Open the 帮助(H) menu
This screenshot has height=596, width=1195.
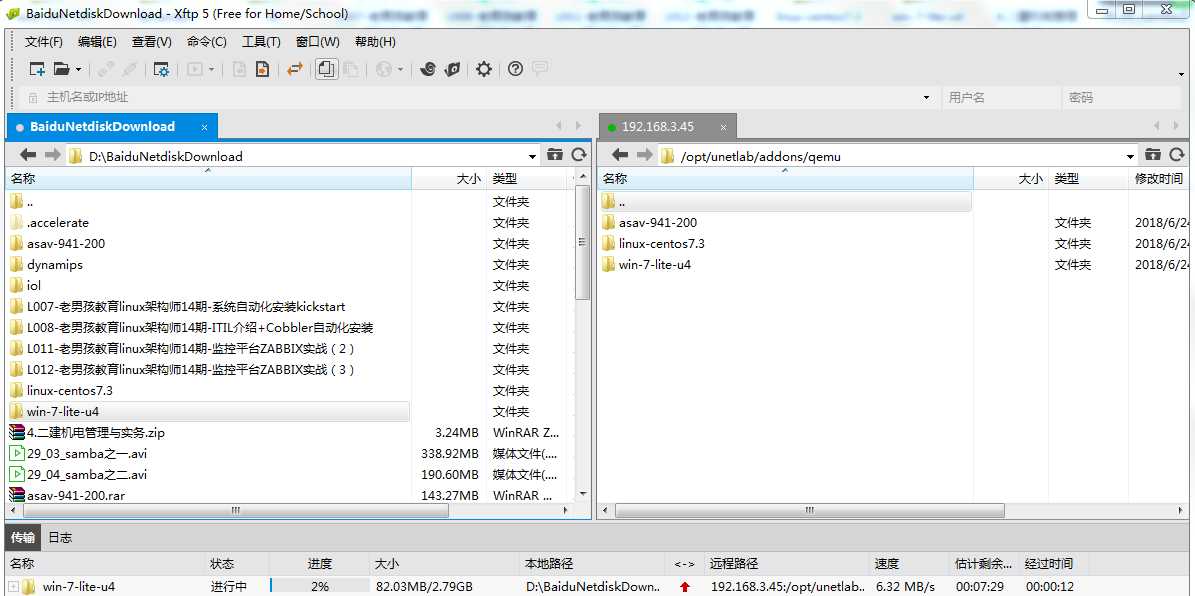[375, 42]
